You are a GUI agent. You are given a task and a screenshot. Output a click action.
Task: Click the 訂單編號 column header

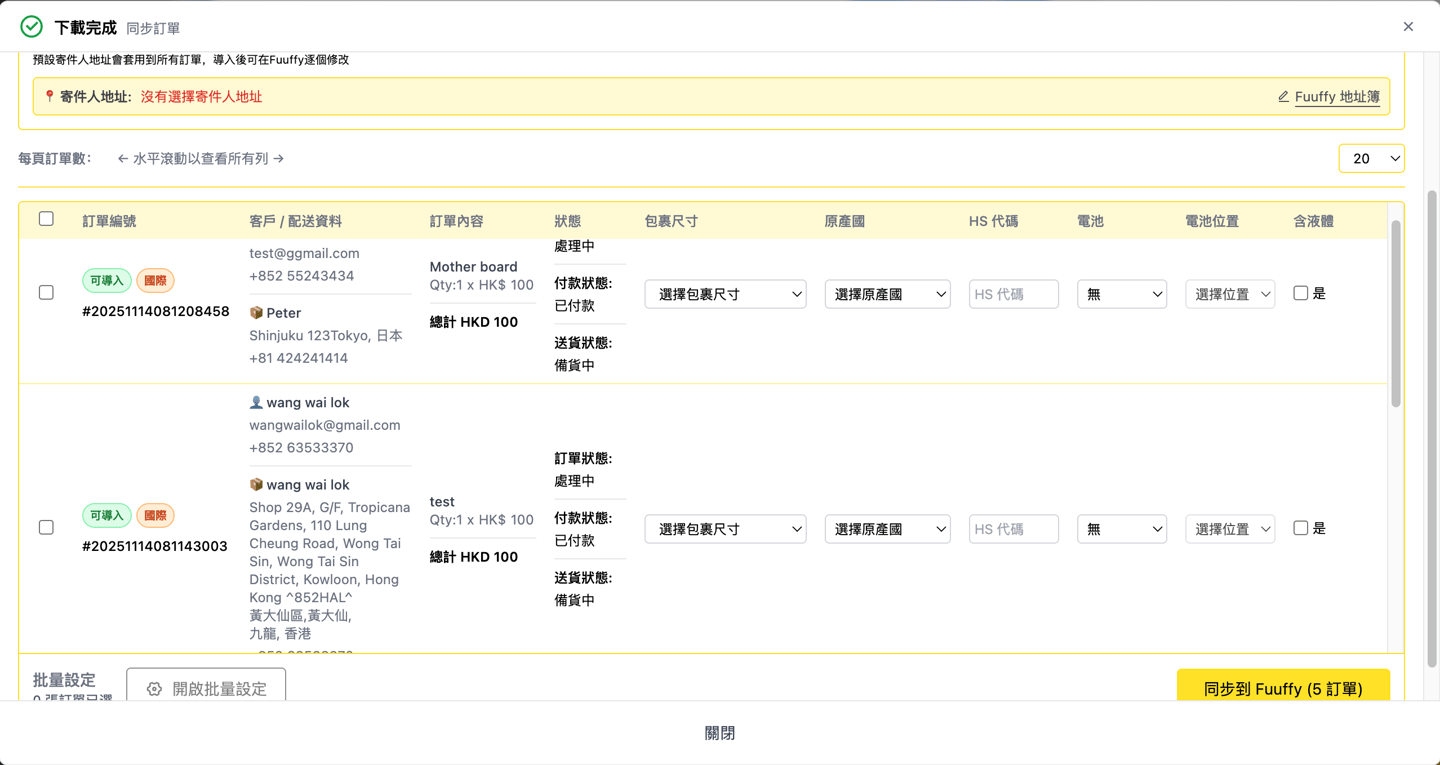pyautogui.click(x=109, y=221)
